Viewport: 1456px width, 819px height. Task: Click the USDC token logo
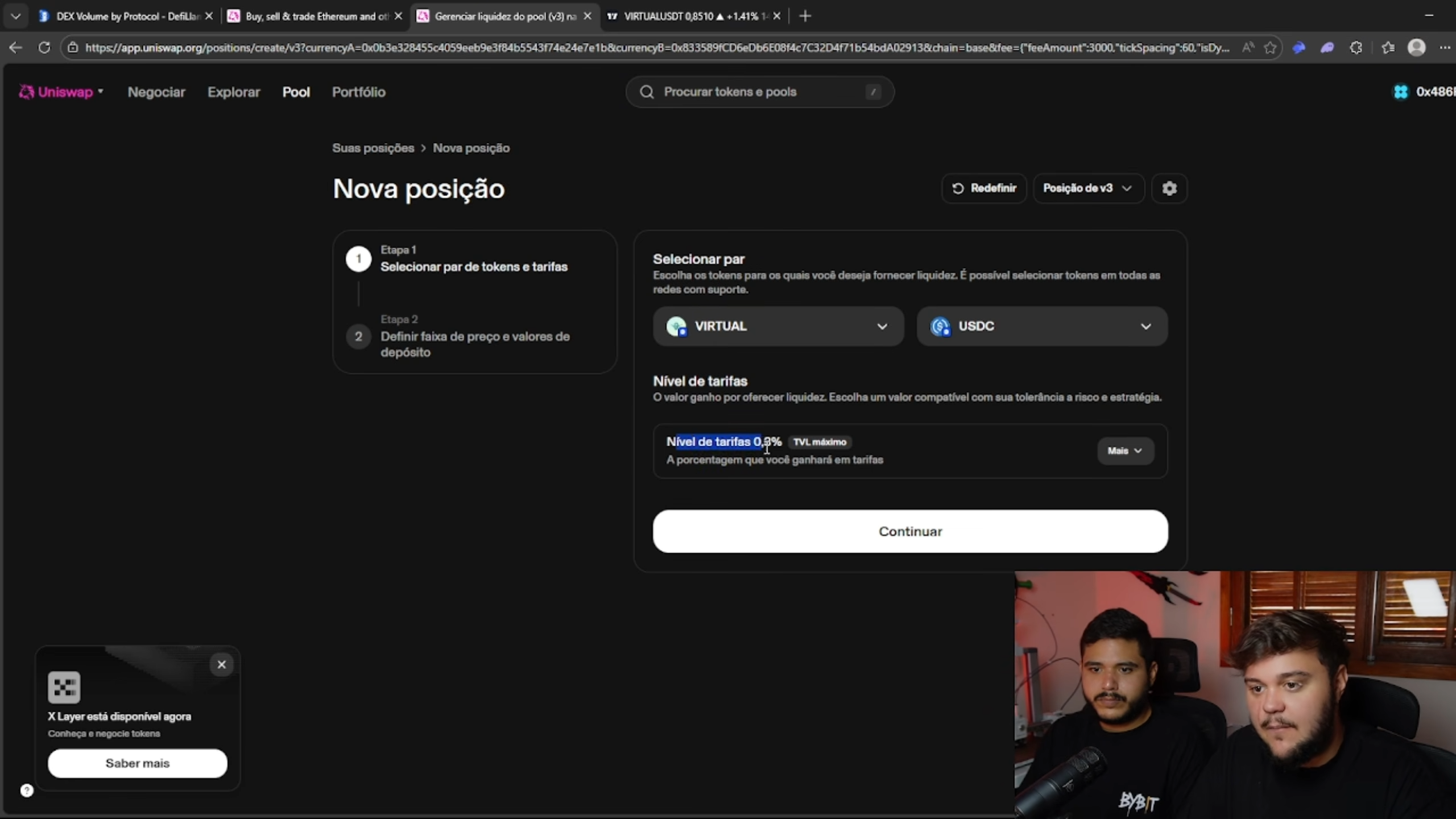[x=940, y=326]
